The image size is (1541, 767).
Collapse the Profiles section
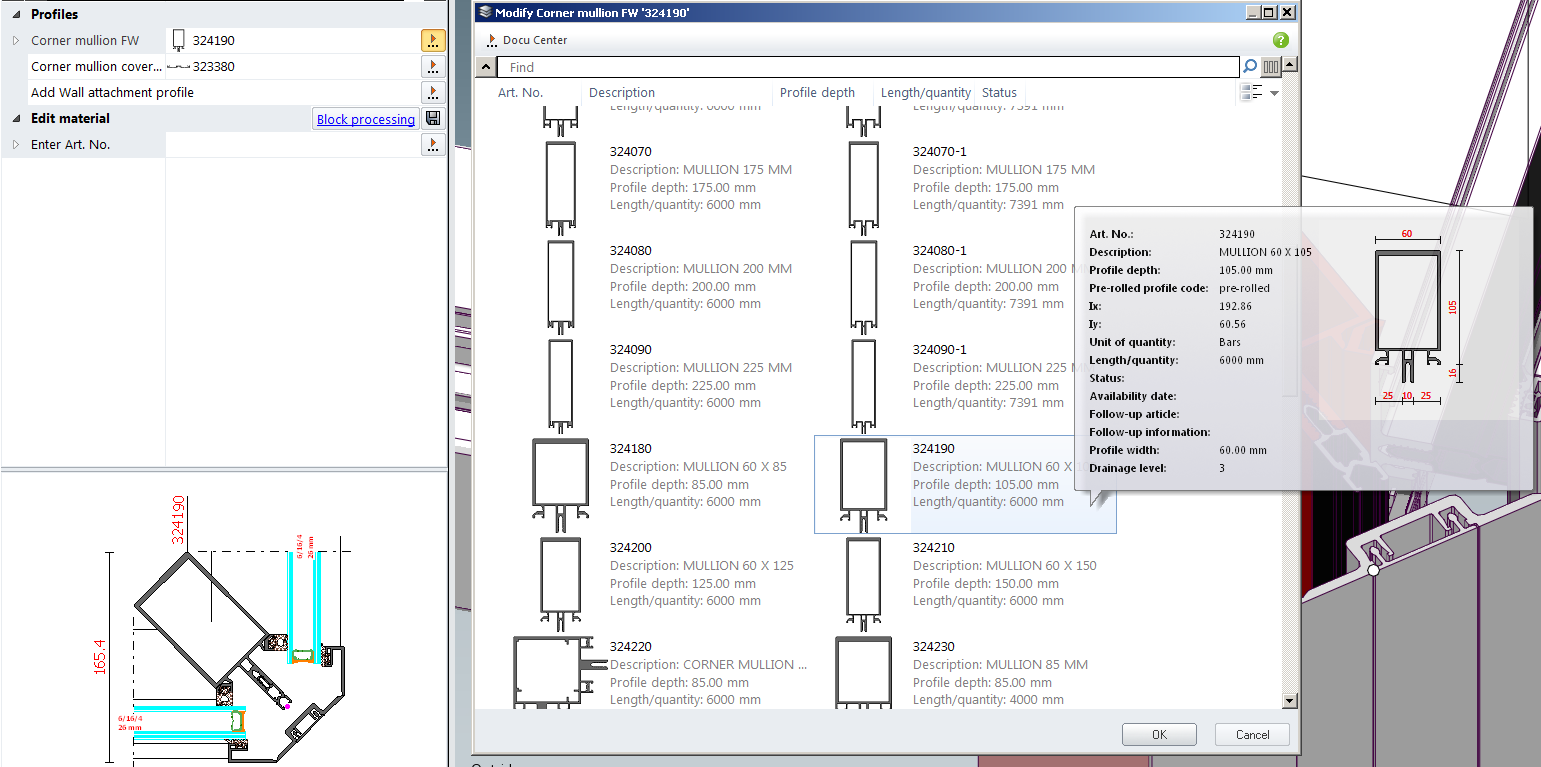pyautogui.click(x=16, y=15)
